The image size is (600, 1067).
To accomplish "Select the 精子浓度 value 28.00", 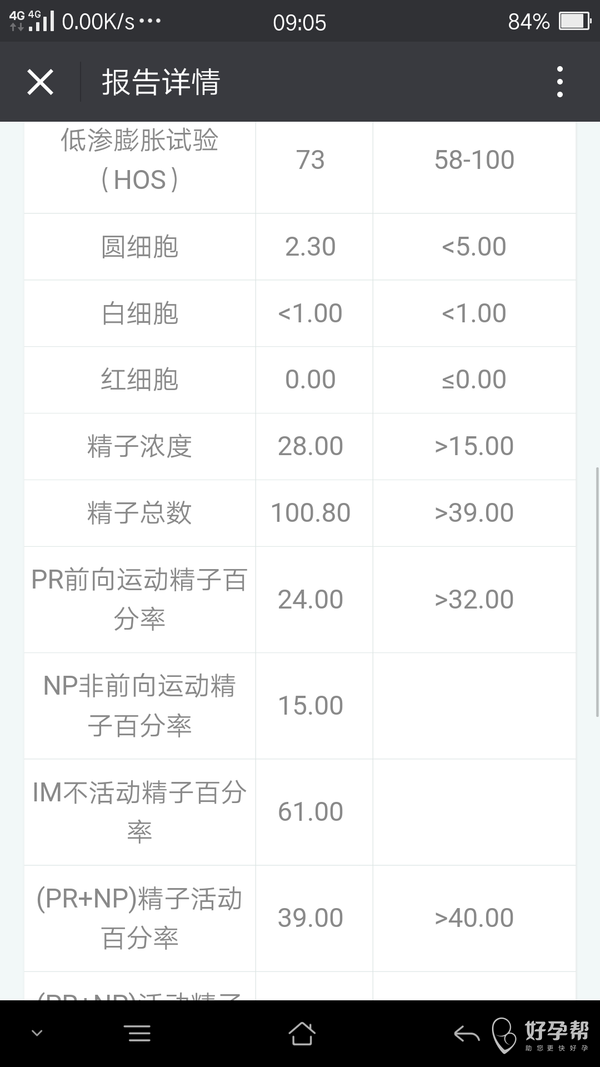I will click(310, 446).
